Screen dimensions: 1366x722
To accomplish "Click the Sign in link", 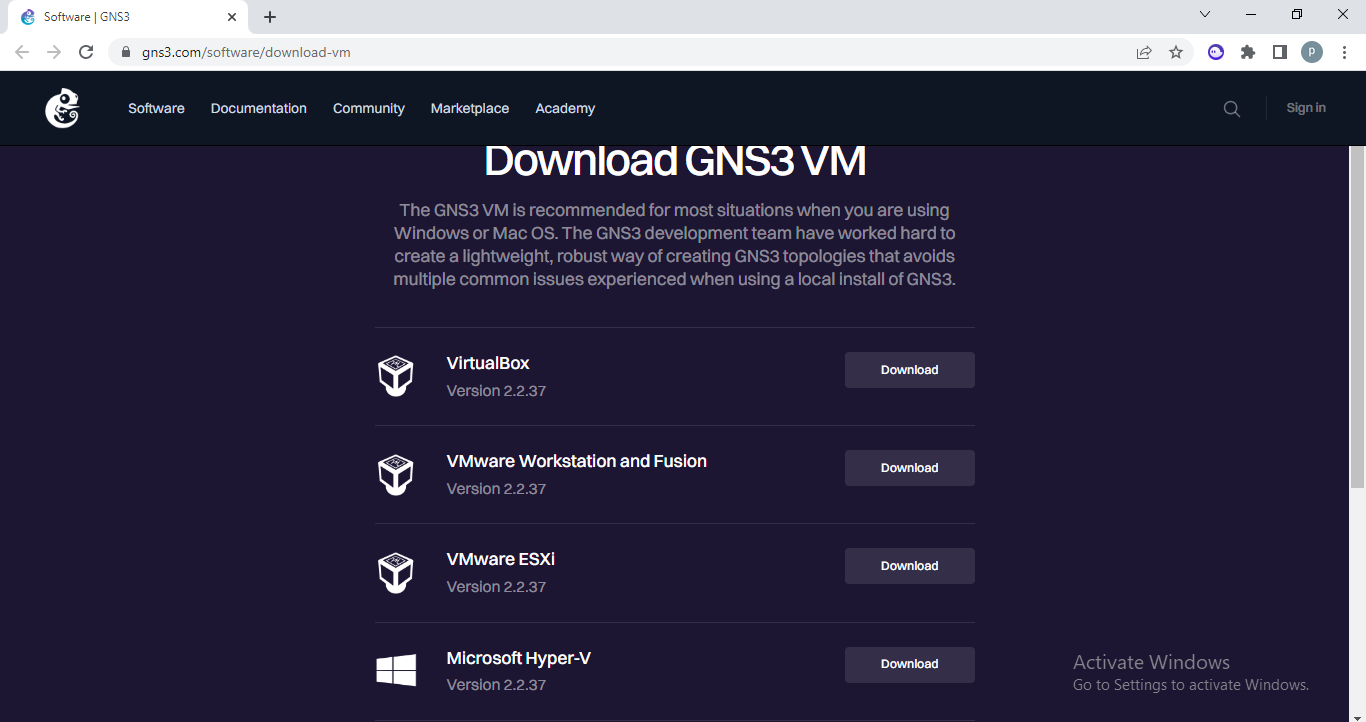I will [x=1305, y=108].
